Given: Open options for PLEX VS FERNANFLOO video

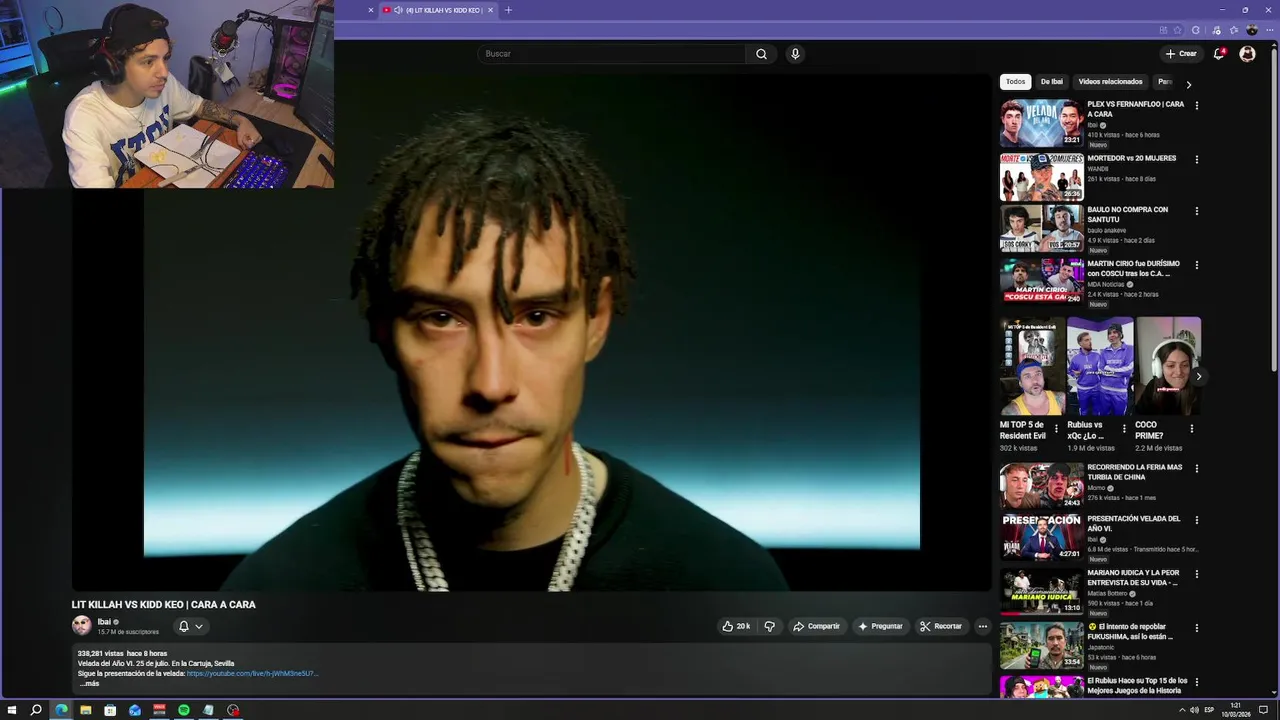Looking at the screenshot, I should 1196,105.
